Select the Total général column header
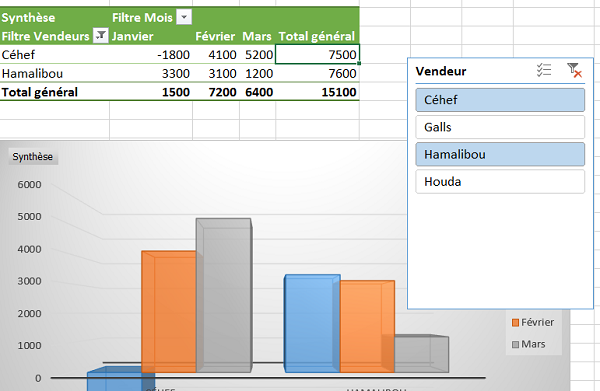The height and width of the screenshot is (391, 600). [317, 36]
